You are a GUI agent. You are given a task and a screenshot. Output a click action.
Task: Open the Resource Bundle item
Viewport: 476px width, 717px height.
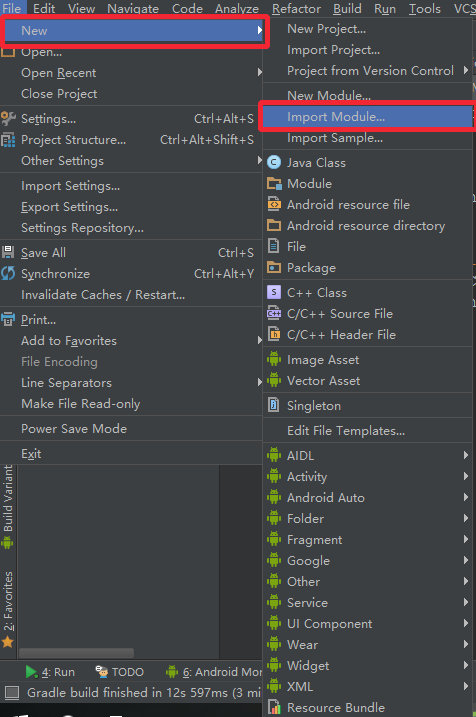point(368,707)
